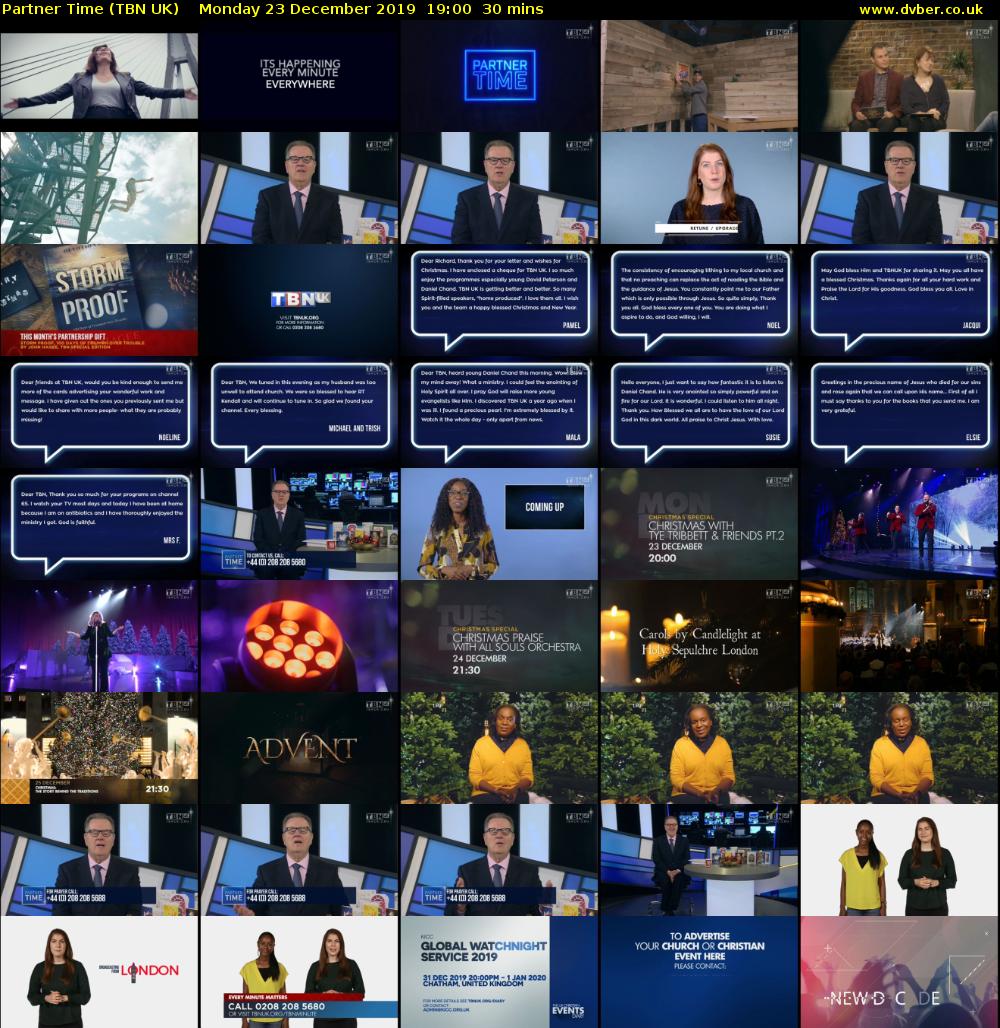The height and width of the screenshot is (1028, 1000).
Task: Select 'Christmas with Tye Tribbett & Friends Pt.2' frame
Action: coord(700,524)
